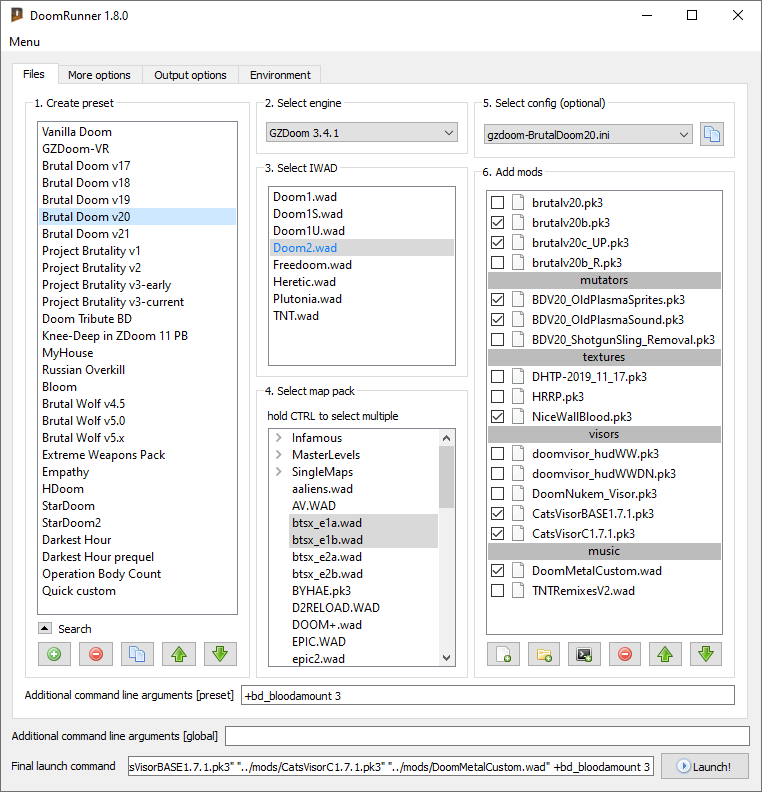
Task: Switch to More options tab
Action: (x=99, y=75)
